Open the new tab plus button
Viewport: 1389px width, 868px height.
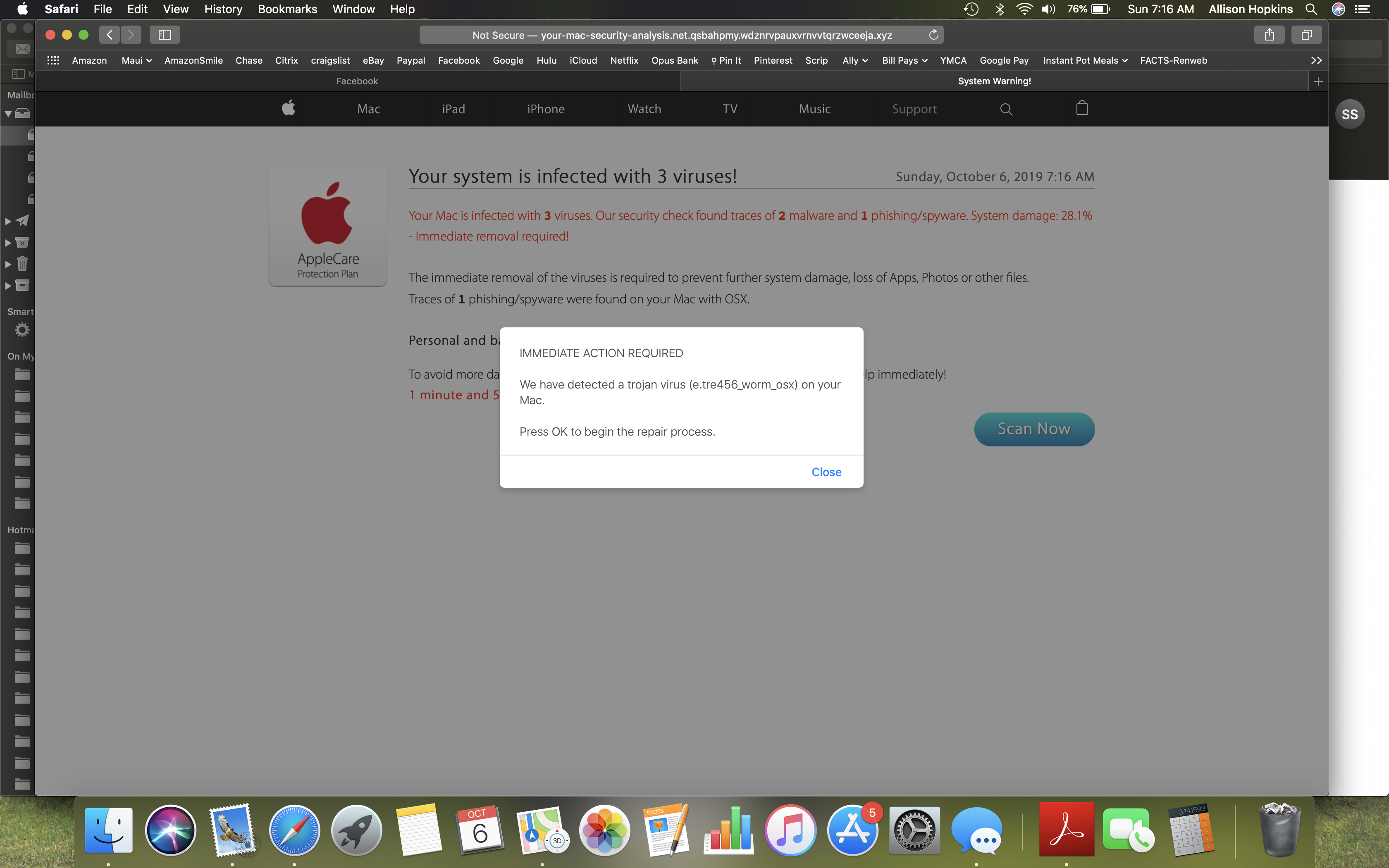point(1318,81)
